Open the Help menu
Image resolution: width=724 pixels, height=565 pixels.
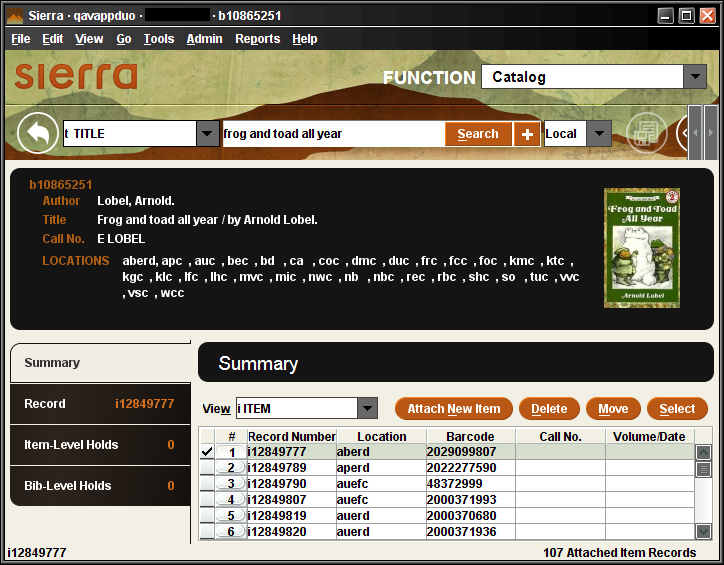[x=305, y=39]
